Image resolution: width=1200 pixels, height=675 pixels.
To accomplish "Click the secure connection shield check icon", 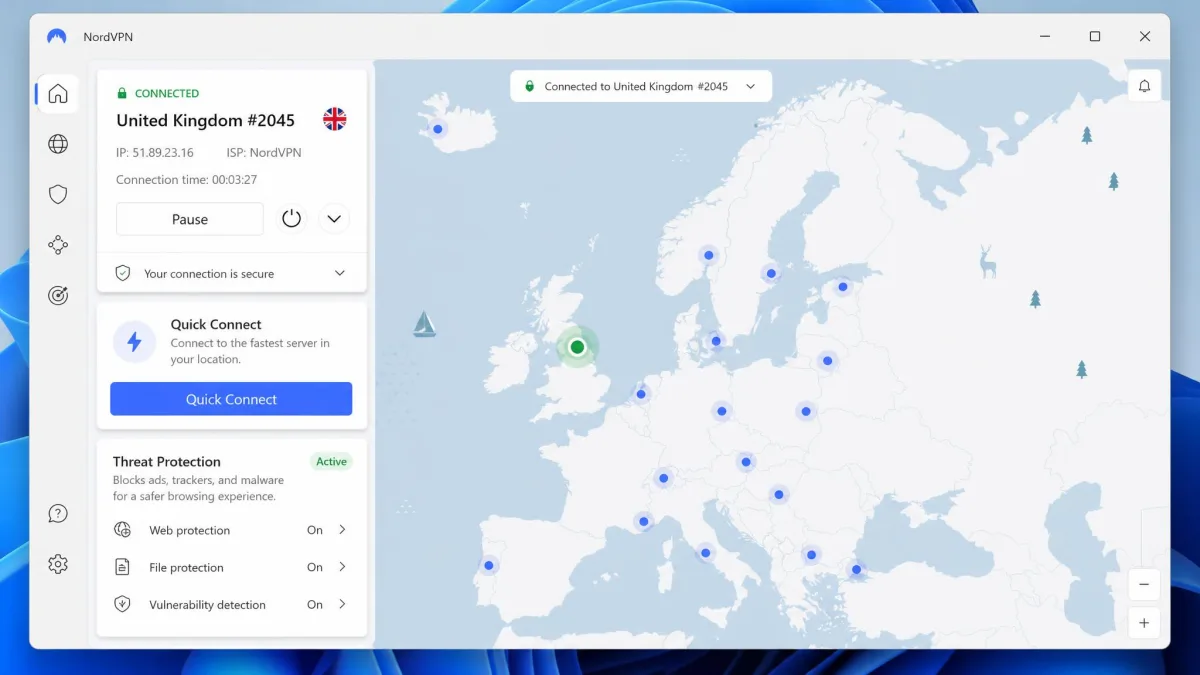I will click(123, 273).
